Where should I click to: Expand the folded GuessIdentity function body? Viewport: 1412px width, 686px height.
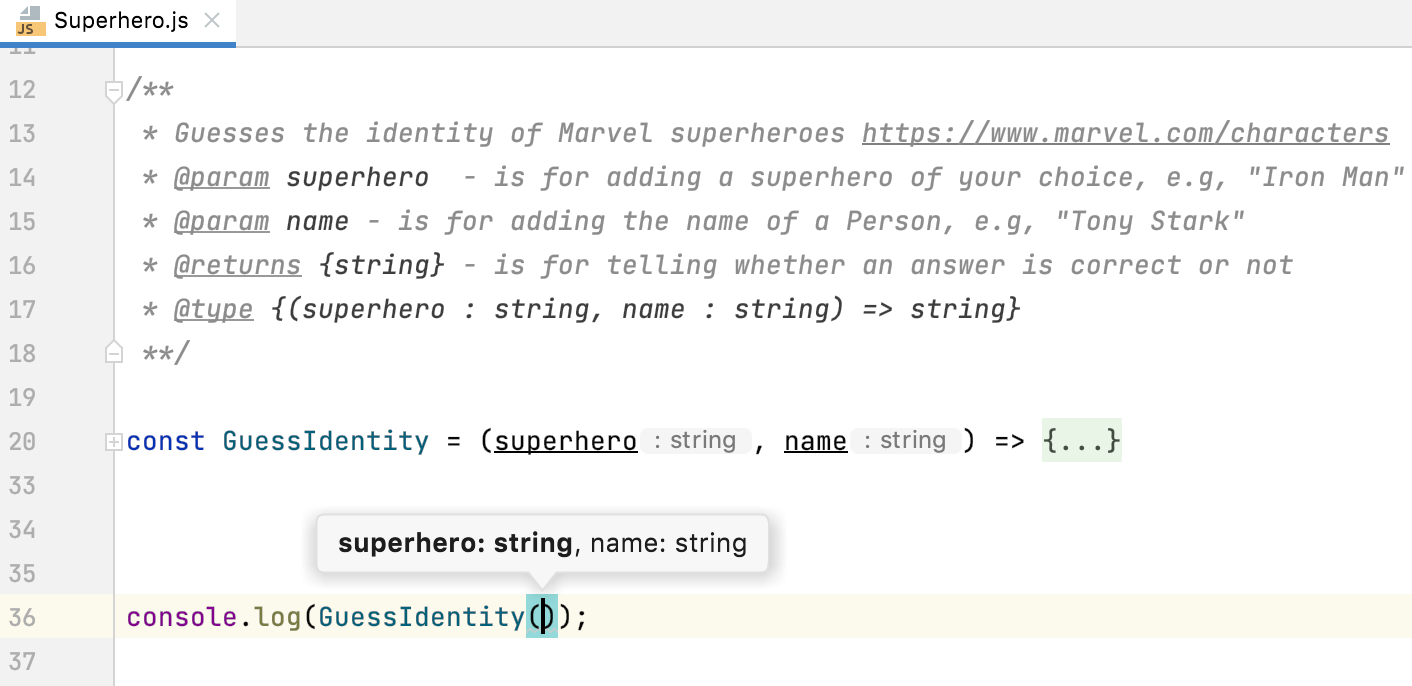(x=113, y=441)
